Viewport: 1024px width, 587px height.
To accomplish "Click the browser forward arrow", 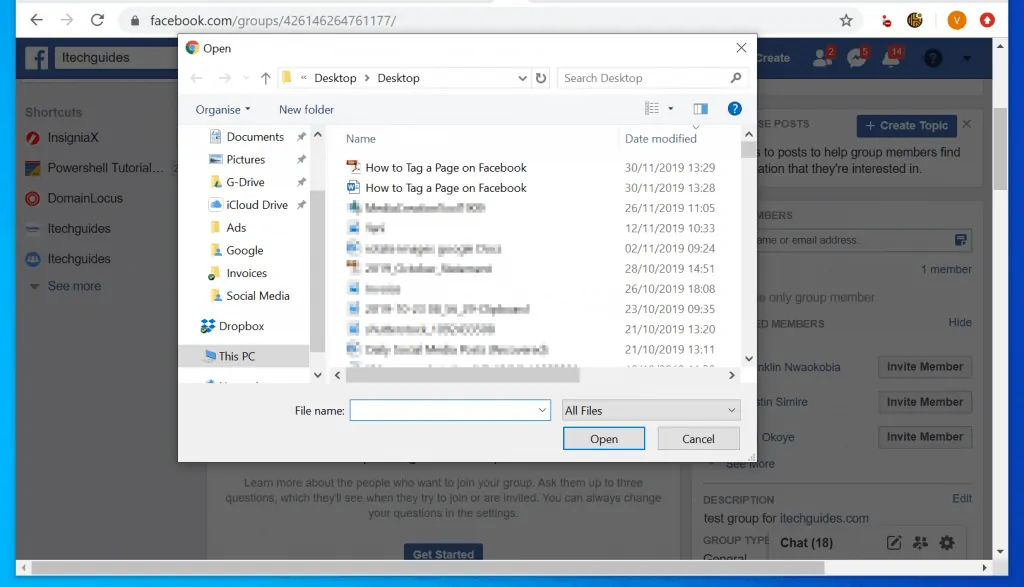I will [67, 20].
